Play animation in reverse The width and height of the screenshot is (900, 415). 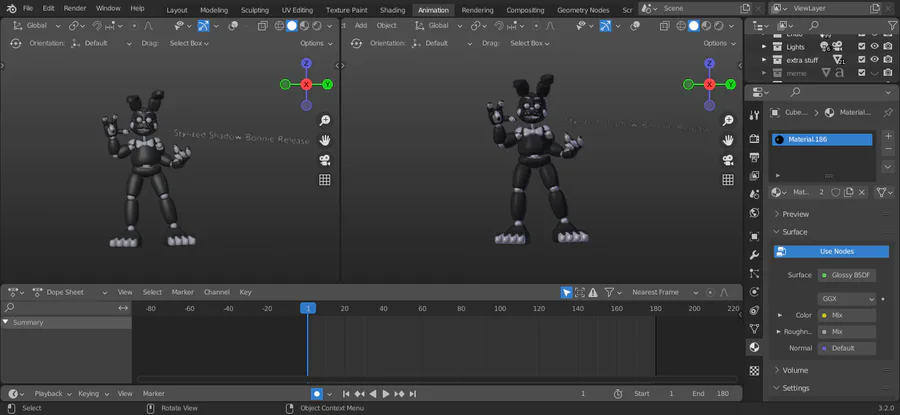tap(373, 394)
